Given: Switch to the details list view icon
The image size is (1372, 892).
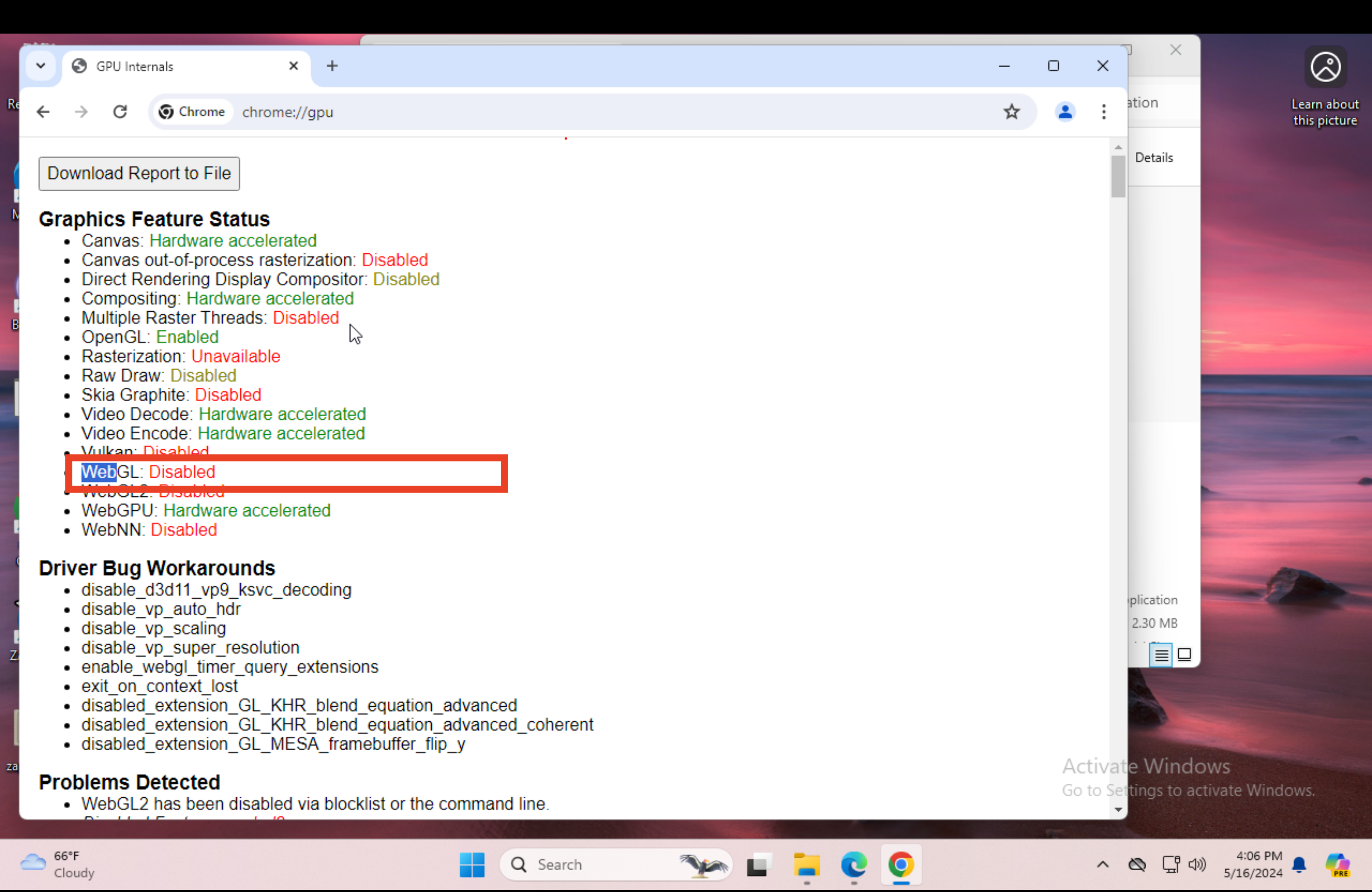Looking at the screenshot, I should (1161, 655).
